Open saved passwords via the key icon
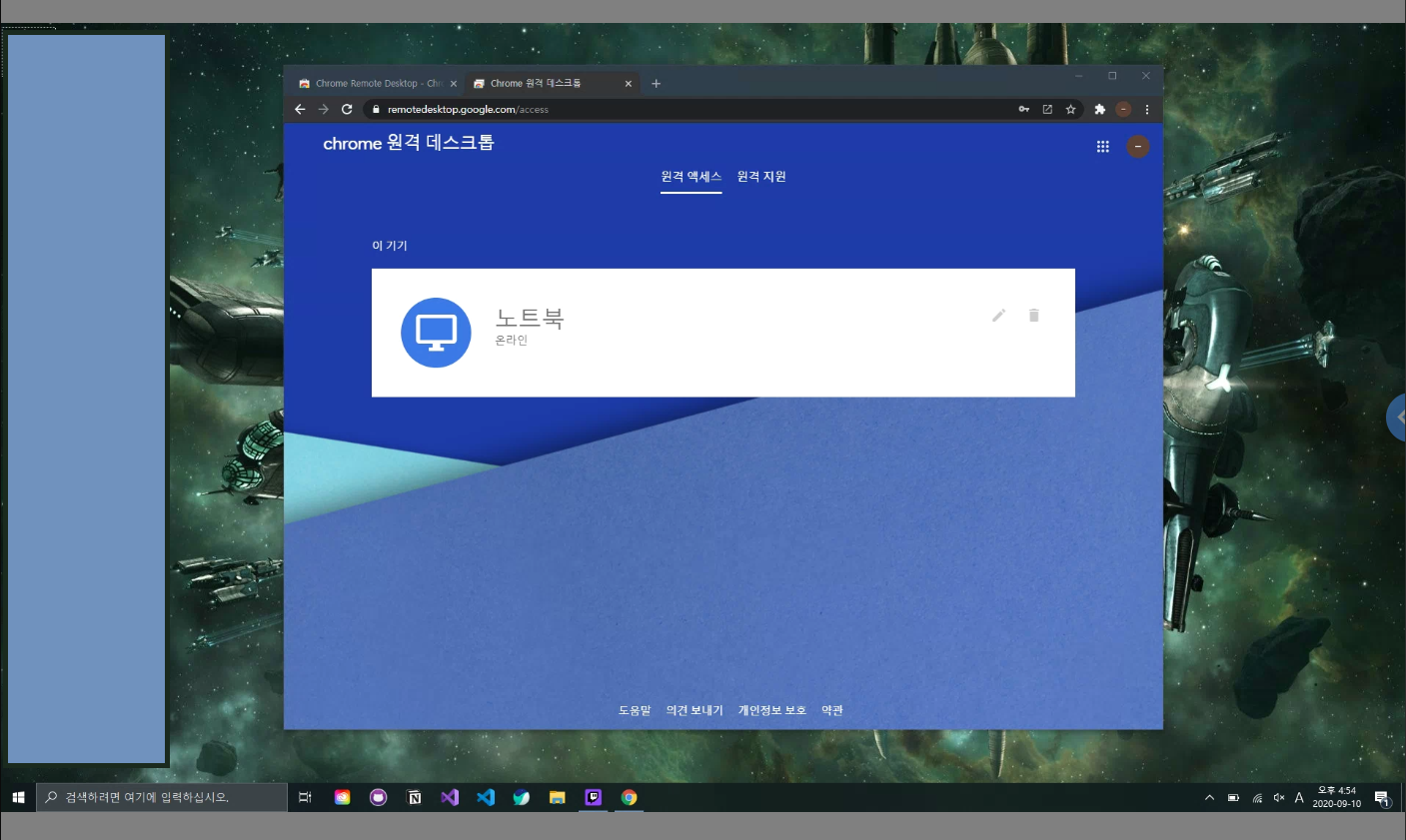Screen dimensions: 1406x840 coord(1023,109)
